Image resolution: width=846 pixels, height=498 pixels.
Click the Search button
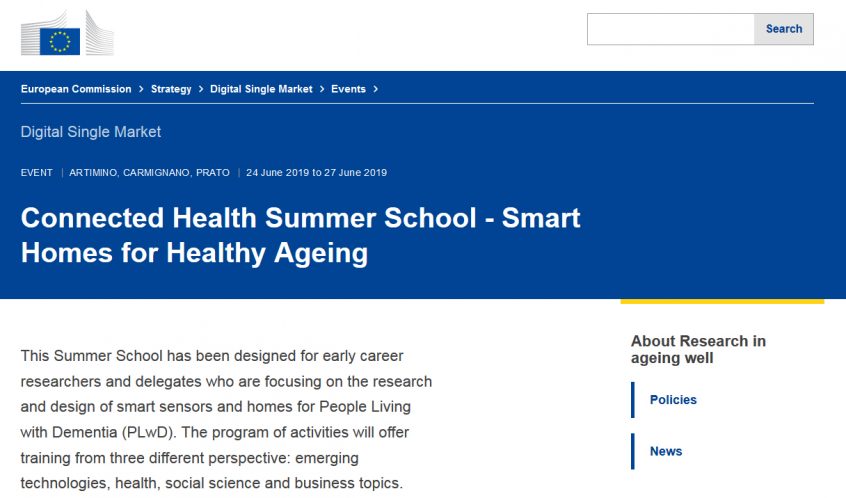pos(783,29)
